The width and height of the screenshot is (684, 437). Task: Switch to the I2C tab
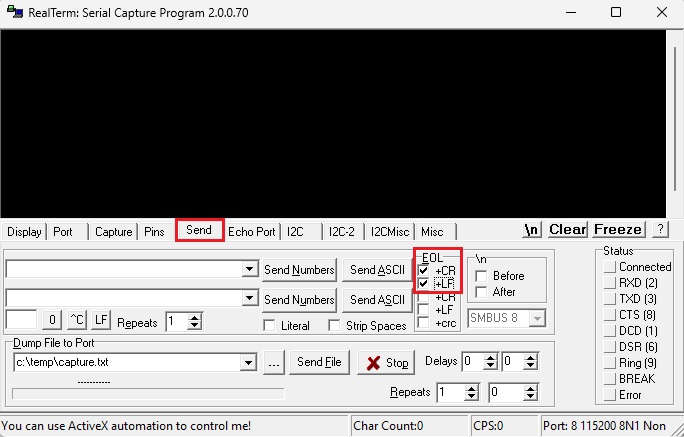pos(295,232)
